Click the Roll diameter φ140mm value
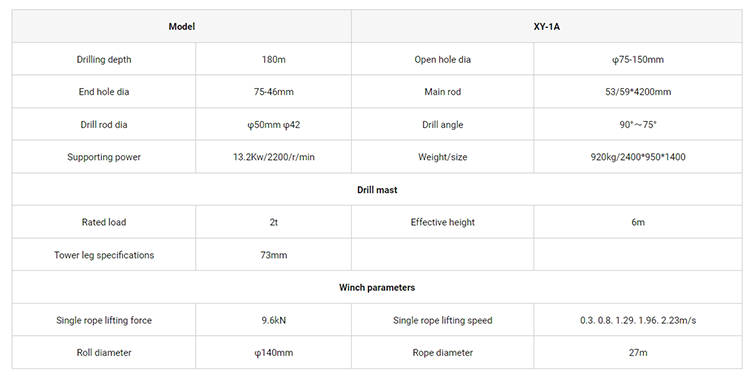The image size is (750, 377). point(274,353)
